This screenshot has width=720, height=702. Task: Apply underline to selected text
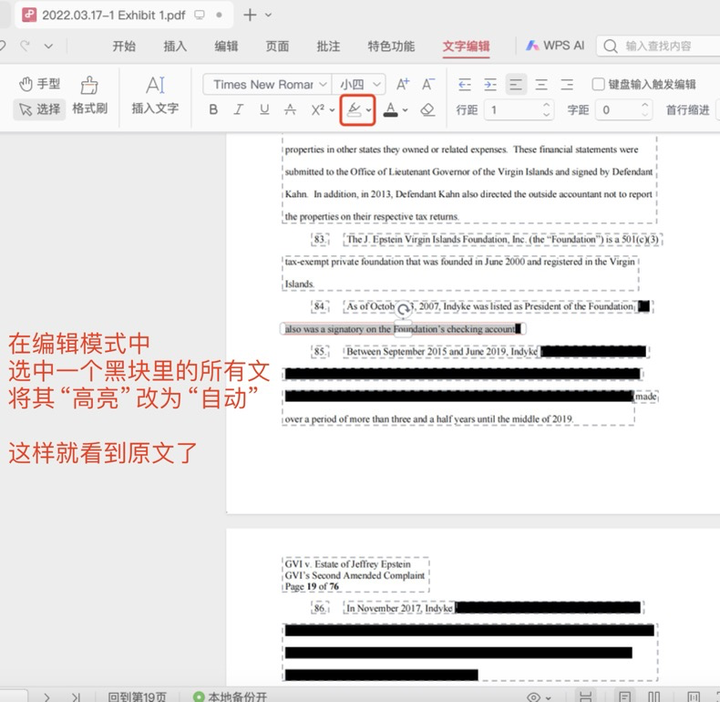pyautogui.click(x=264, y=110)
